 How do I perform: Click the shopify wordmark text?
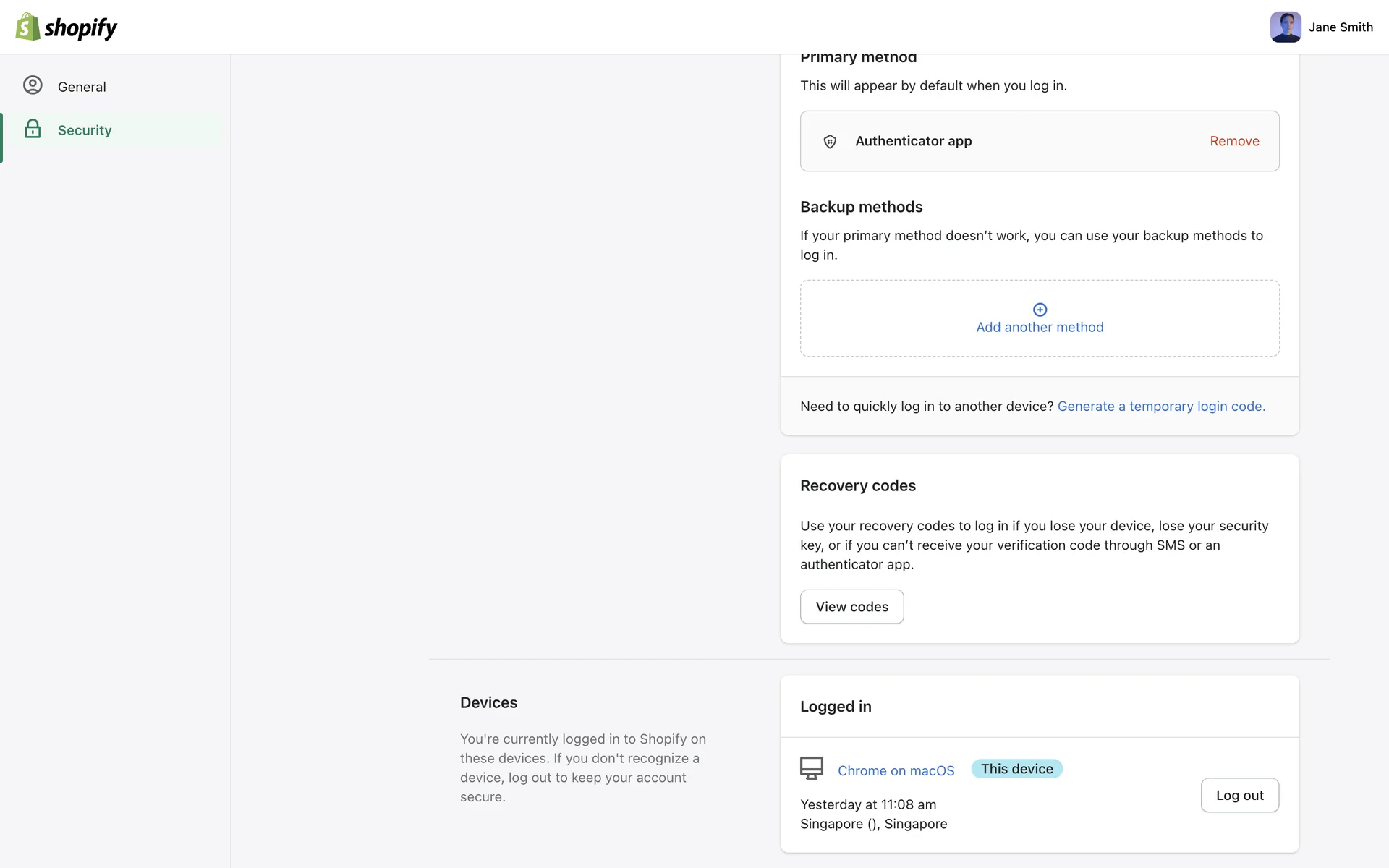coord(80,27)
